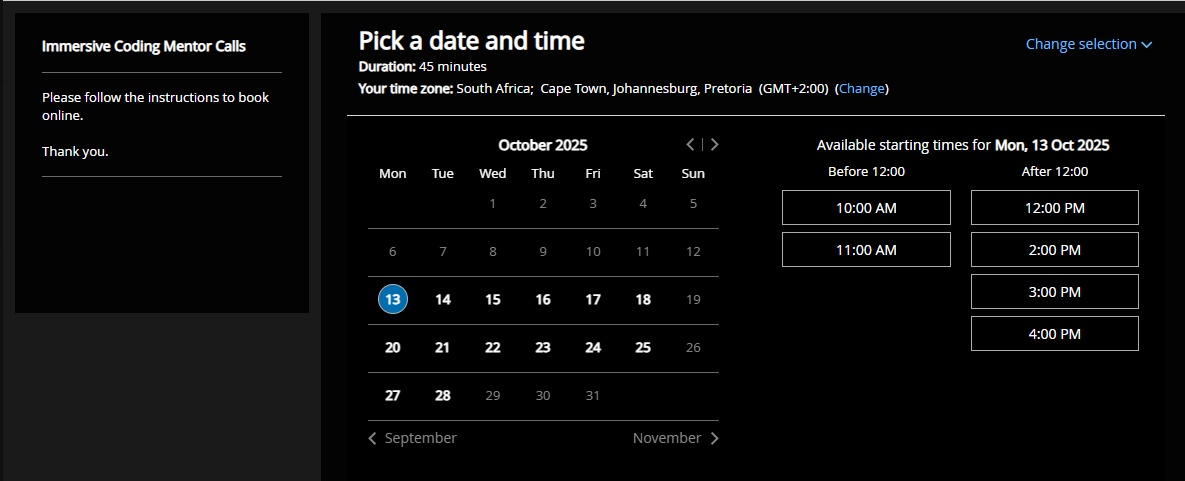Go to next month using right chevron
This screenshot has height=481, width=1185.
tap(714, 144)
